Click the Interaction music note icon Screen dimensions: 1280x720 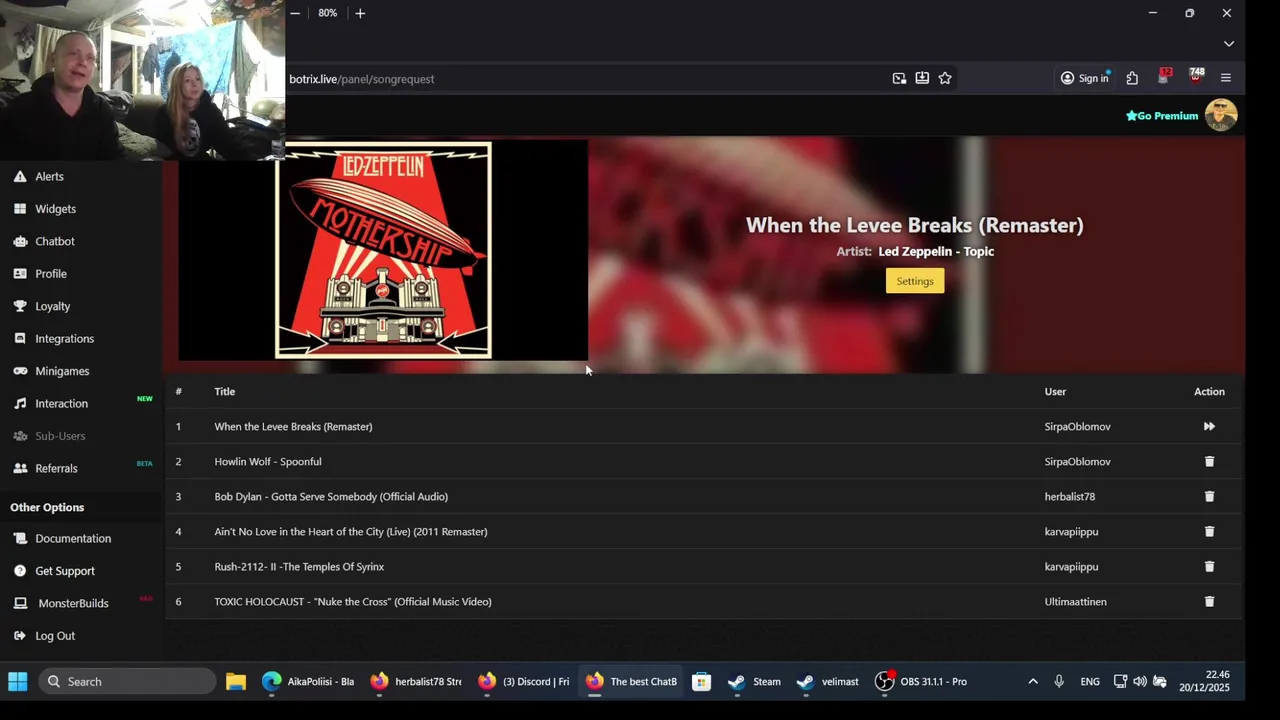click(20, 403)
